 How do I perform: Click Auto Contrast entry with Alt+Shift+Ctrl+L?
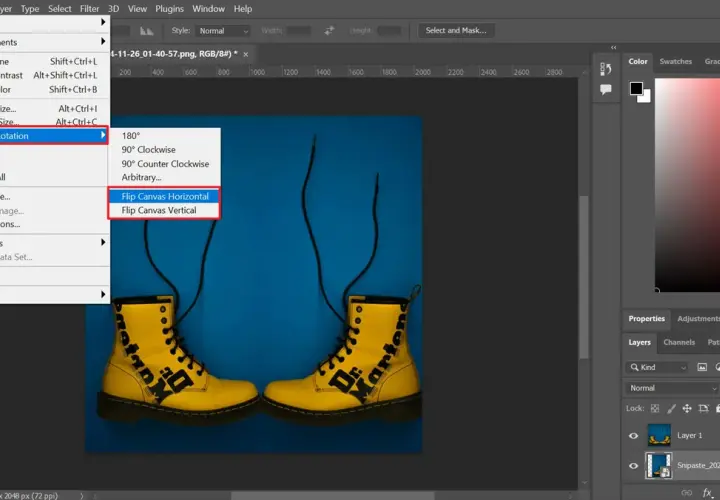pyautogui.click(x=54, y=75)
